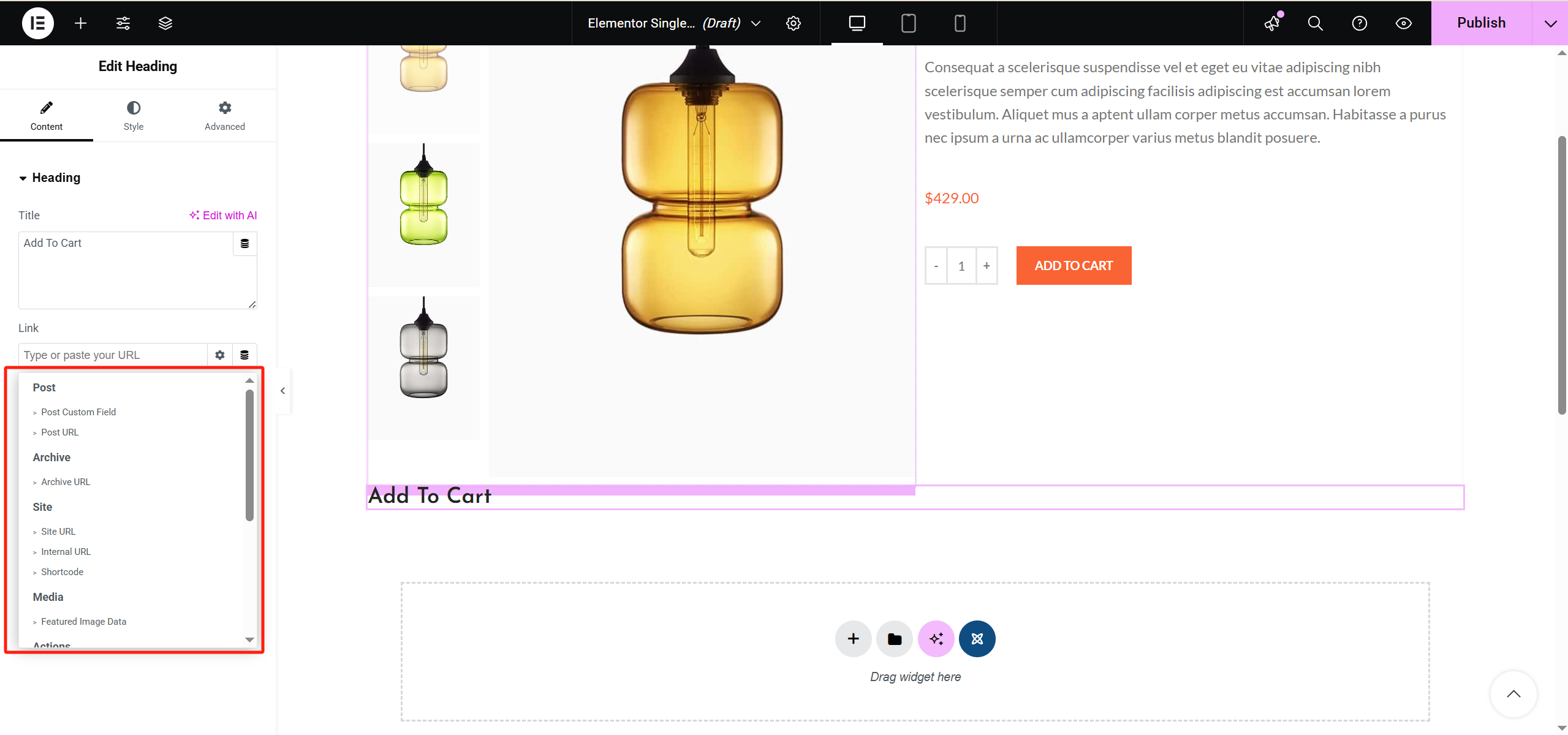
Task: Switch to the Style tab
Action: click(133, 115)
